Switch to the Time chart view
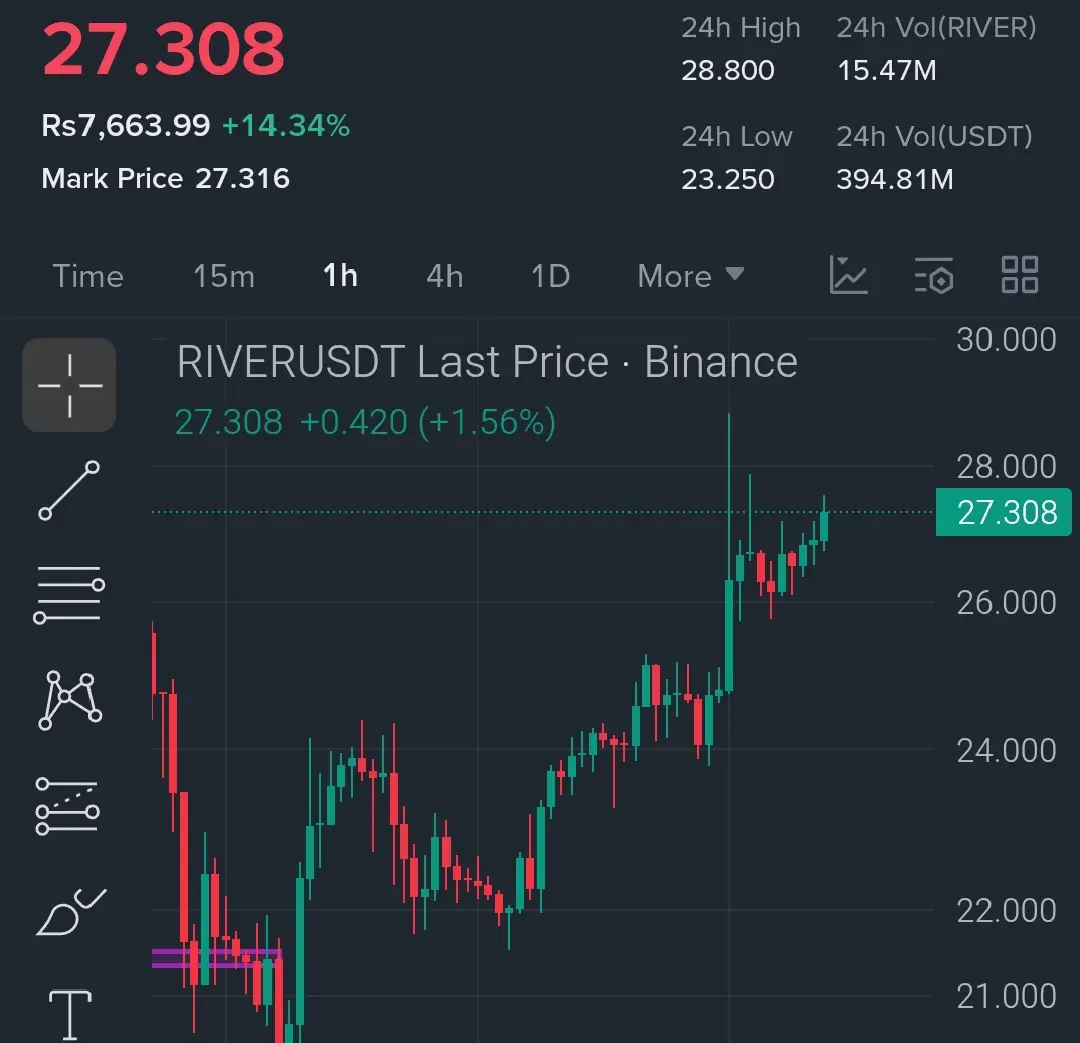Screen dimensions: 1080x1043 tap(88, 276)
